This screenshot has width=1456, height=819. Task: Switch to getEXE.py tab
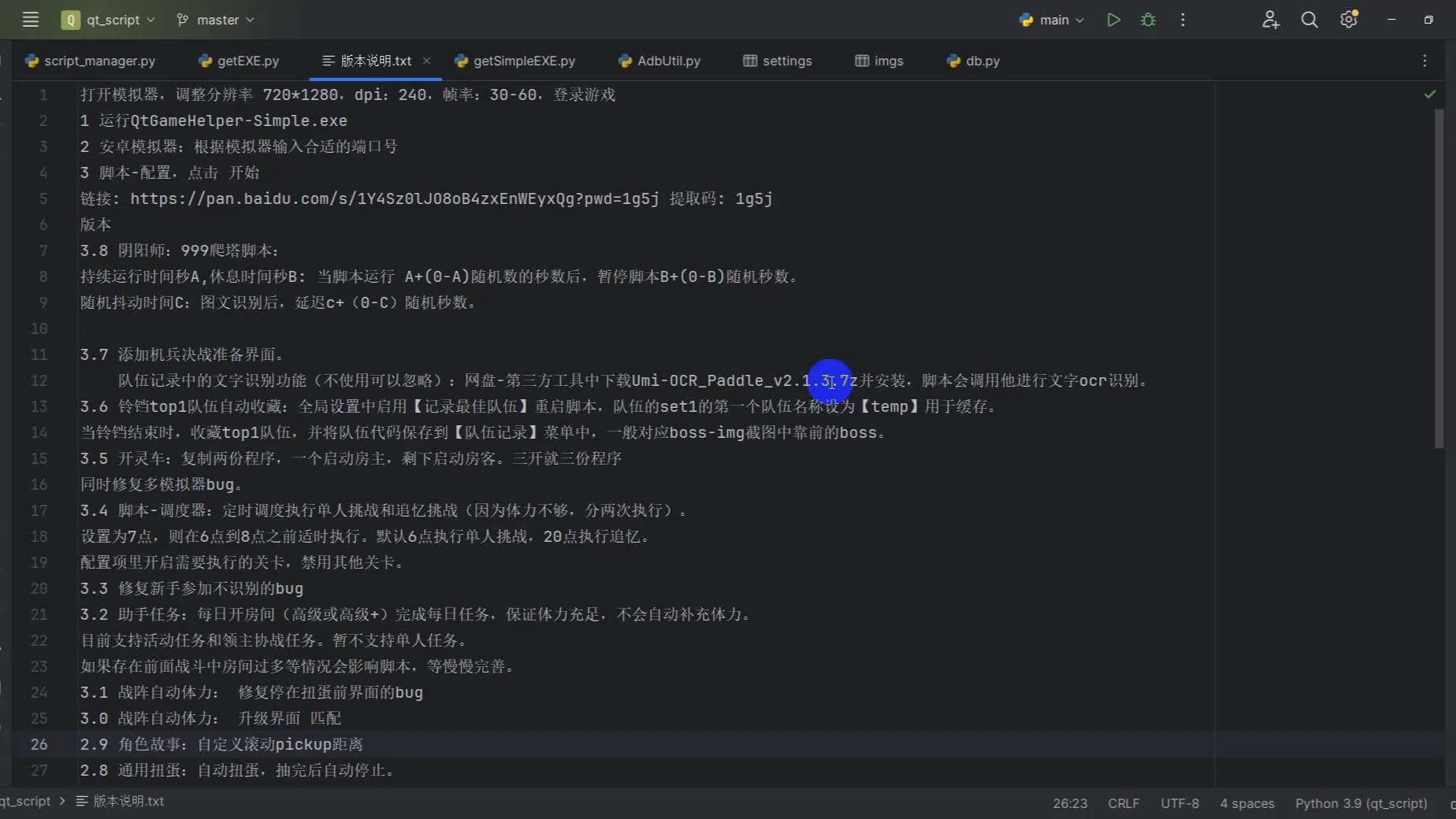[239, 61]
